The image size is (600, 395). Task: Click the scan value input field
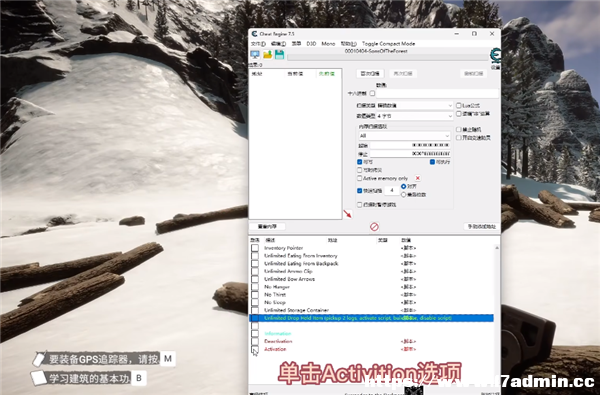[x=437, y=93]
